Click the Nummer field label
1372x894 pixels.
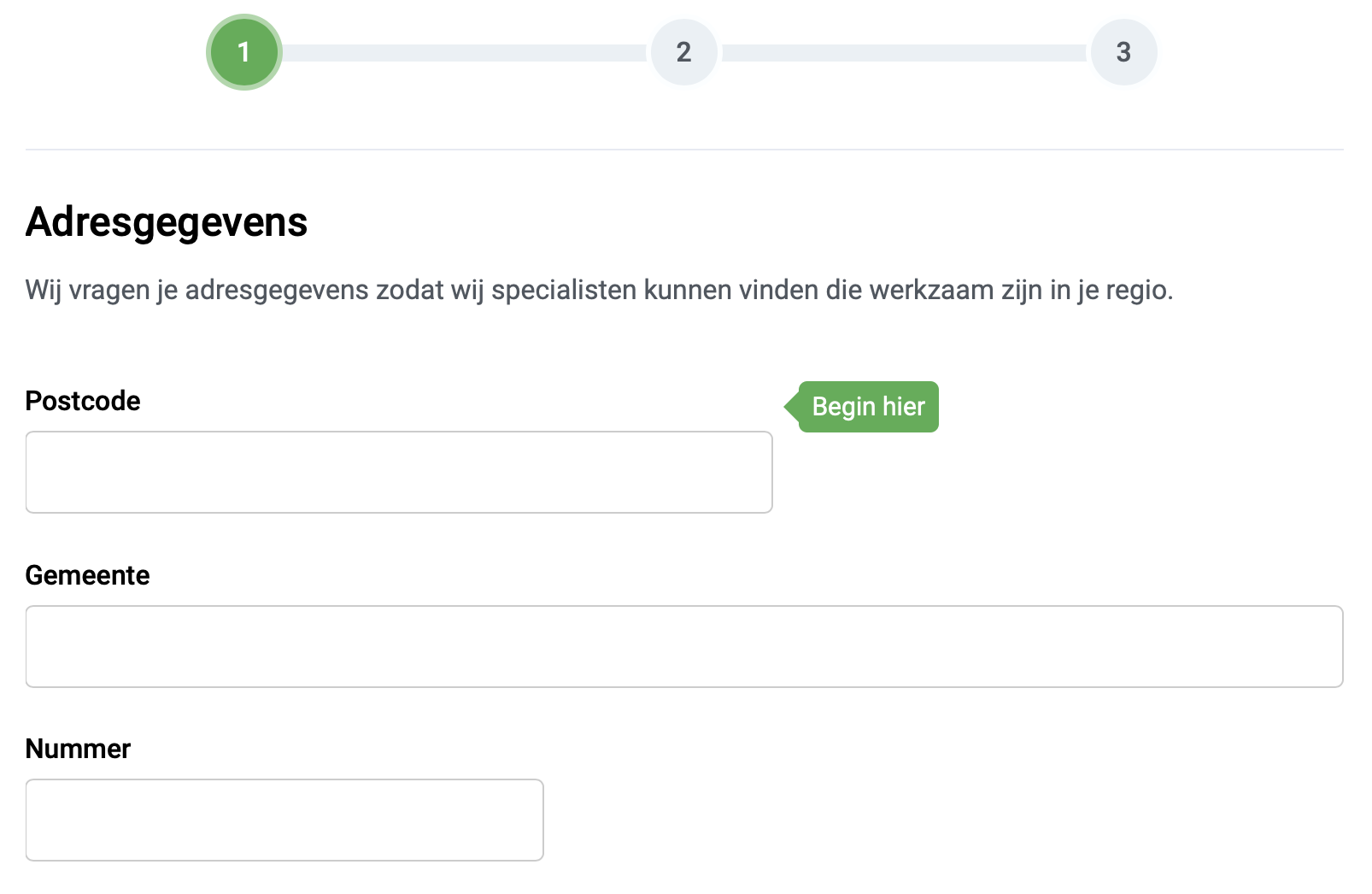[78, 749]
